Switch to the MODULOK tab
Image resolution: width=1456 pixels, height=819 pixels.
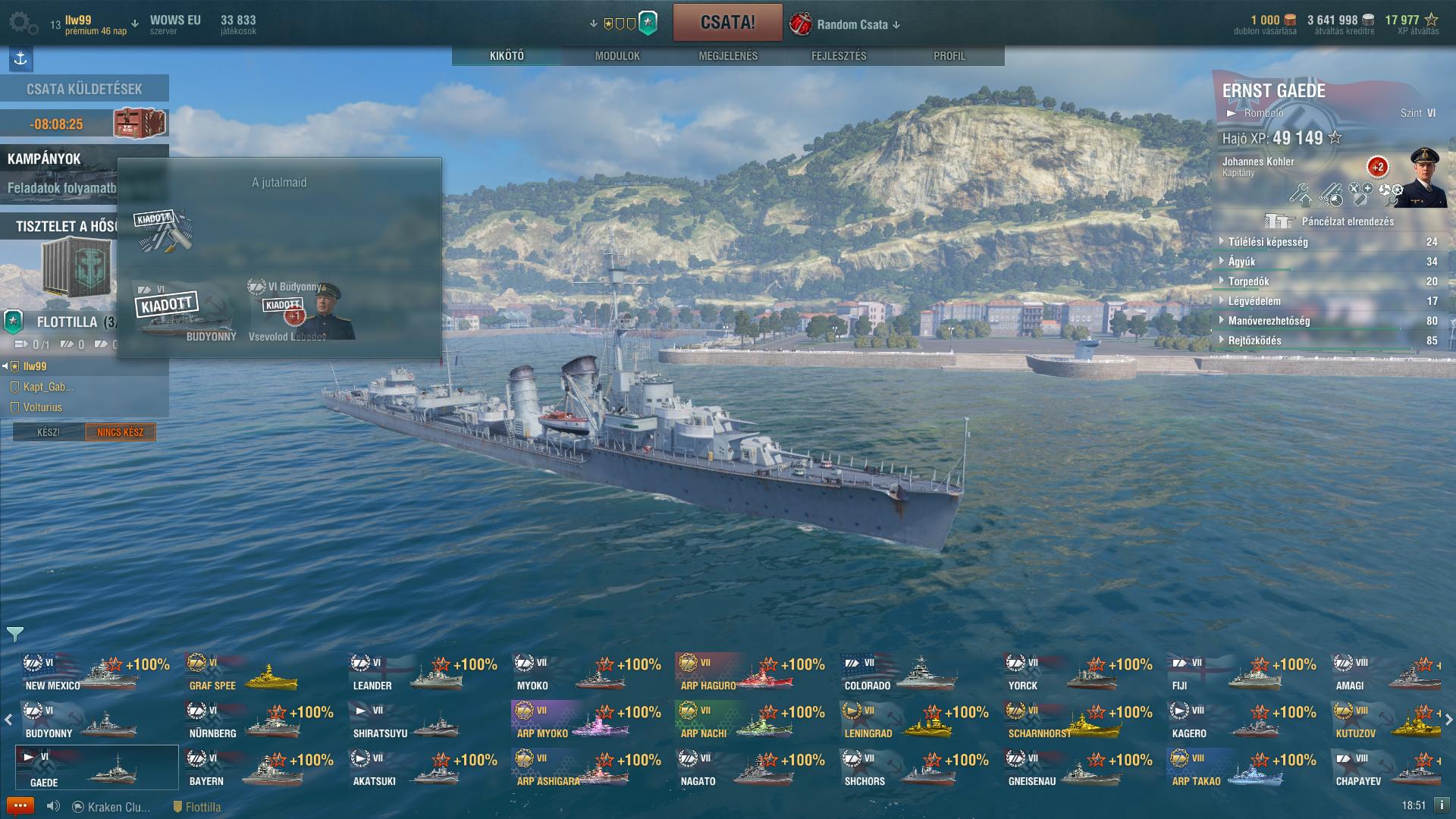click(617, 56)
